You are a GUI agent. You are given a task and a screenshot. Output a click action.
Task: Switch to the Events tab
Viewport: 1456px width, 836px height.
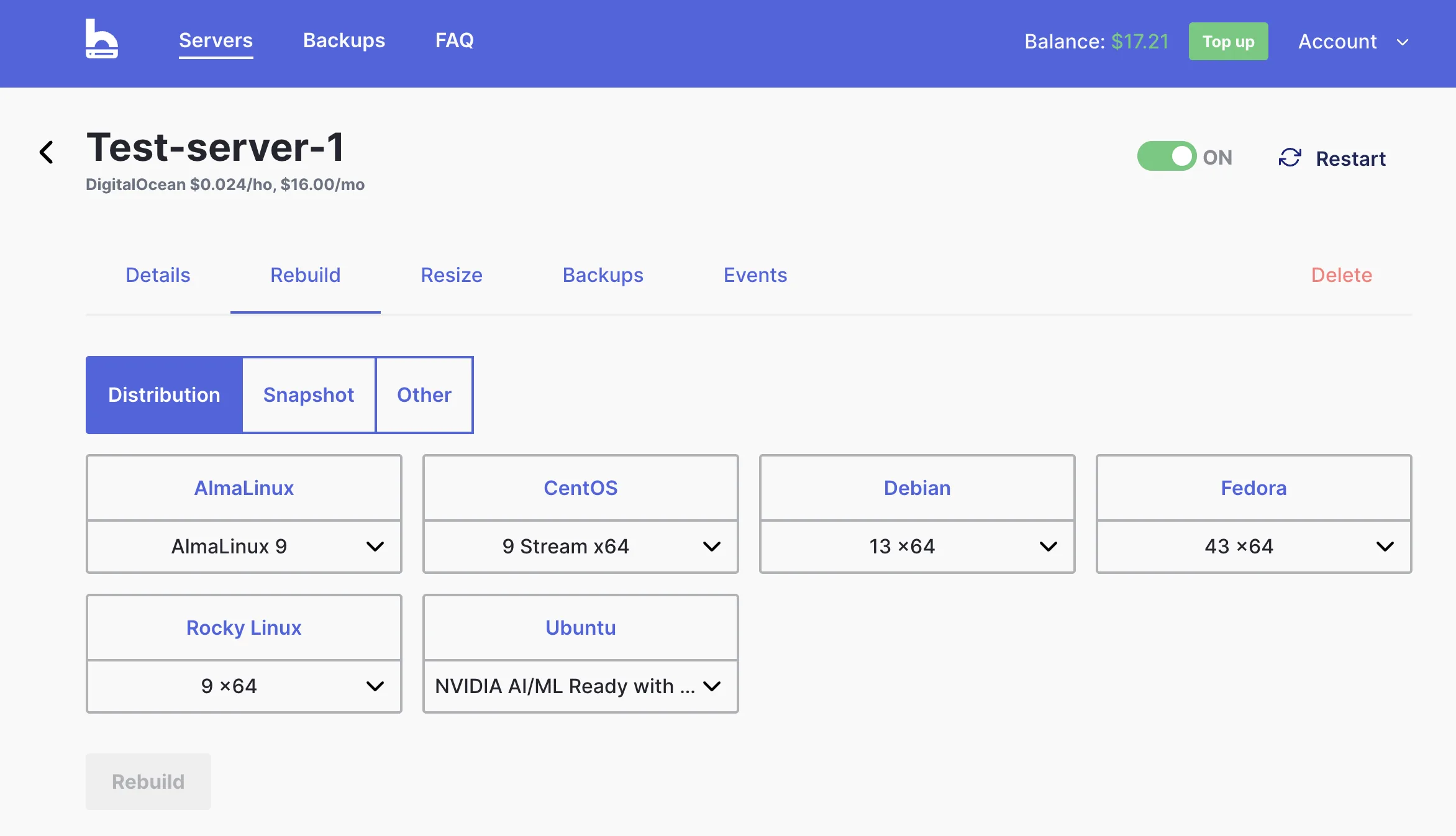pyautogui.click(x=755, y=275)
